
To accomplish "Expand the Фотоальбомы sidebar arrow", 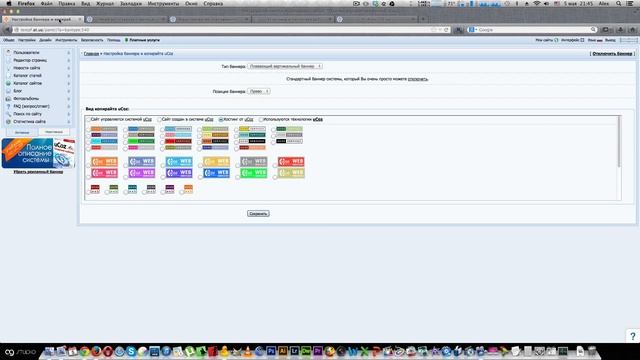I will click(69, 99).
